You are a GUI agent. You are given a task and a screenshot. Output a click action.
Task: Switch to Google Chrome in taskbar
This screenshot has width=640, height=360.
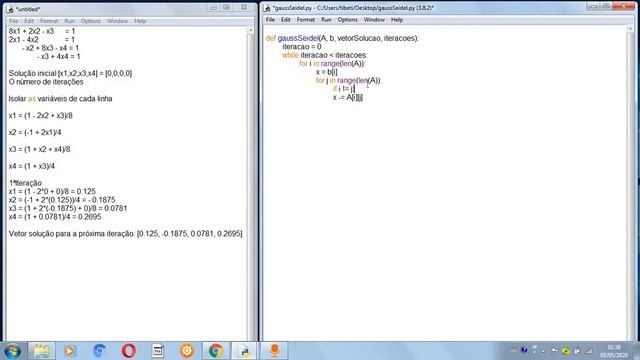pyautogui.click(x=216, y=351)
